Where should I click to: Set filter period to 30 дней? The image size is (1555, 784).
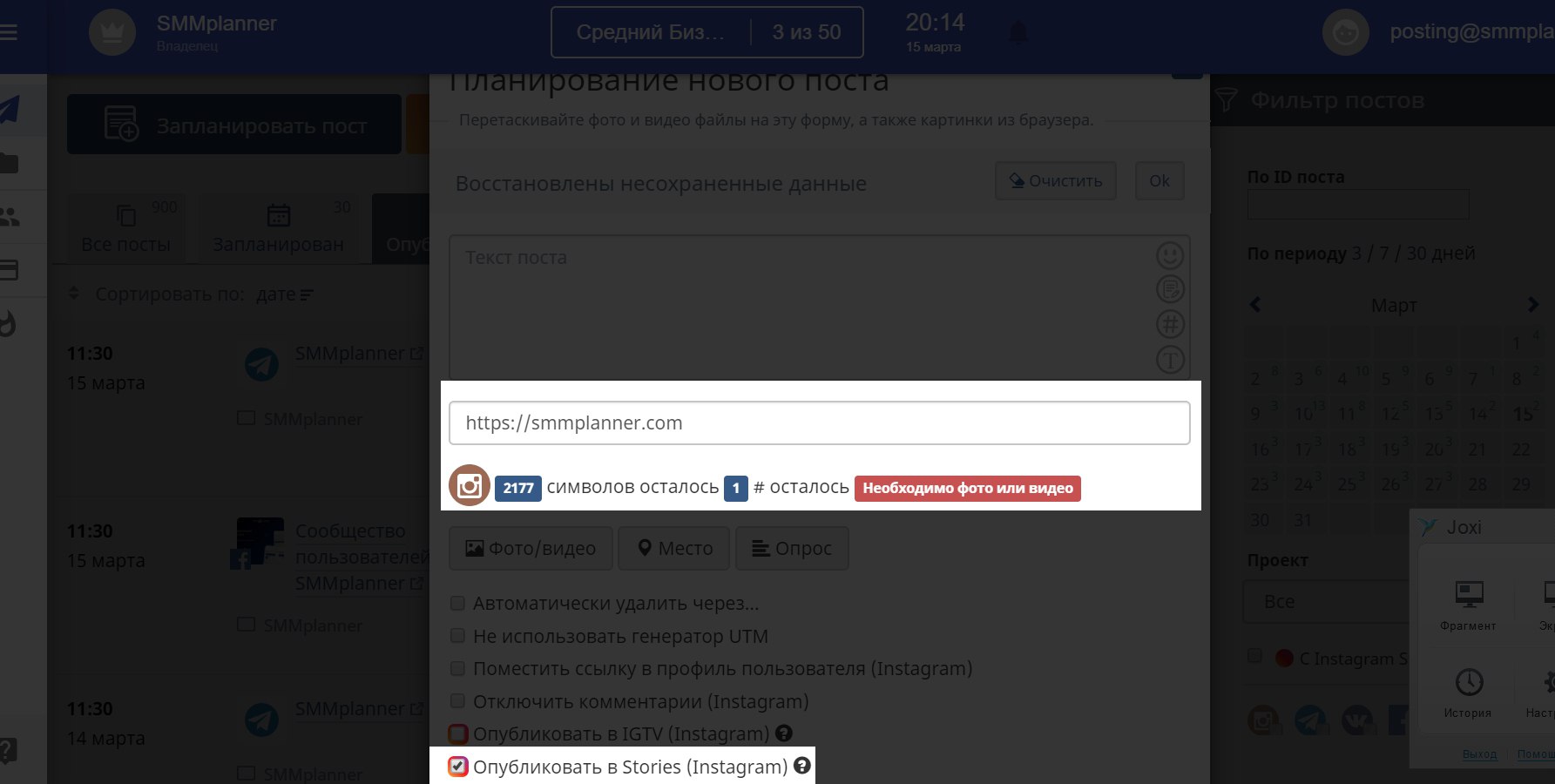[x=1441, y=253]
